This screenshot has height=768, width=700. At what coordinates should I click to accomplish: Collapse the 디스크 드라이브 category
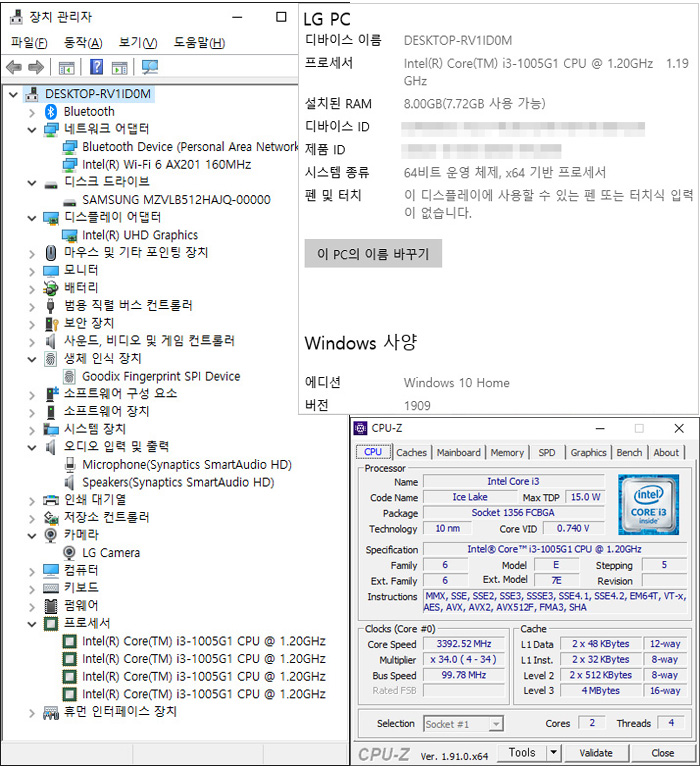(32, 183)
